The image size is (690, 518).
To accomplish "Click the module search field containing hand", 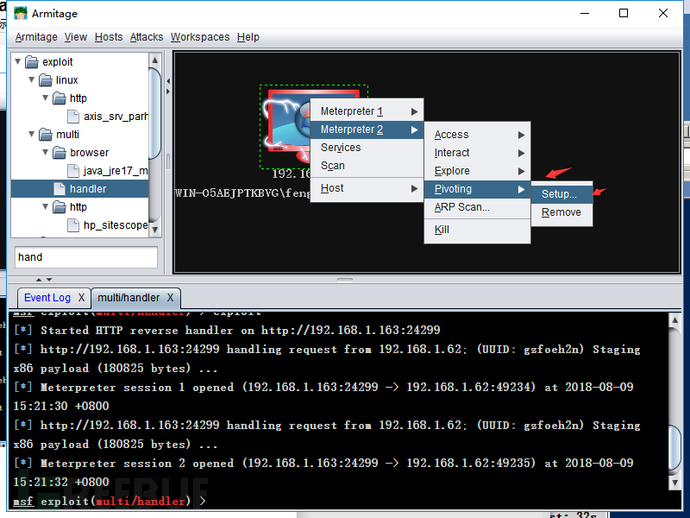I will pos(86,257).
